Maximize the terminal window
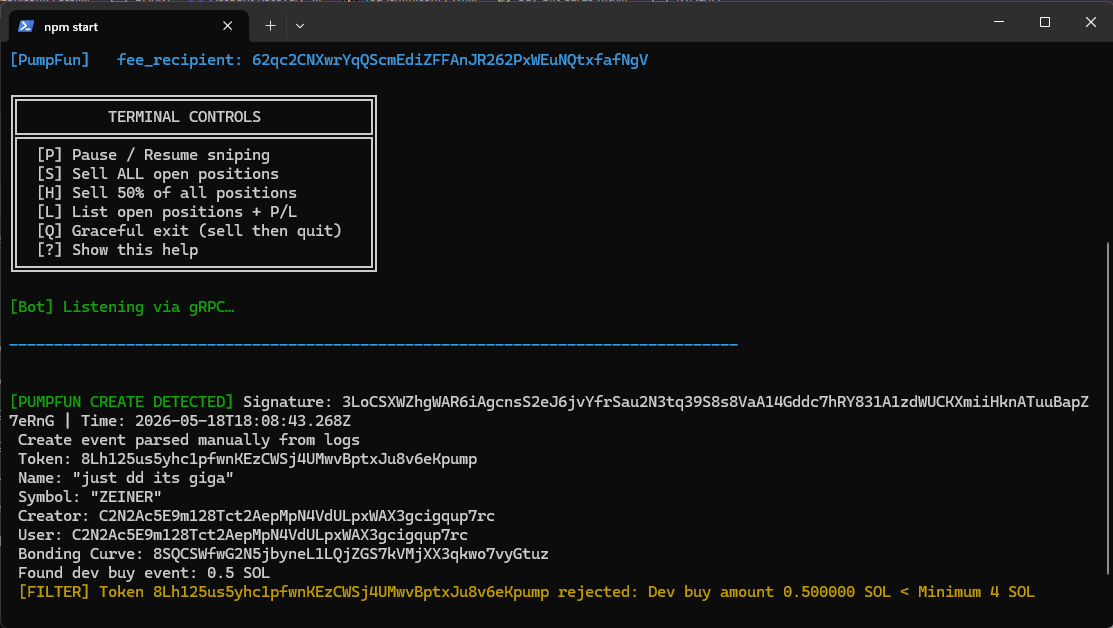Viewport: 1113px width, 628px height. (1045, 22)
